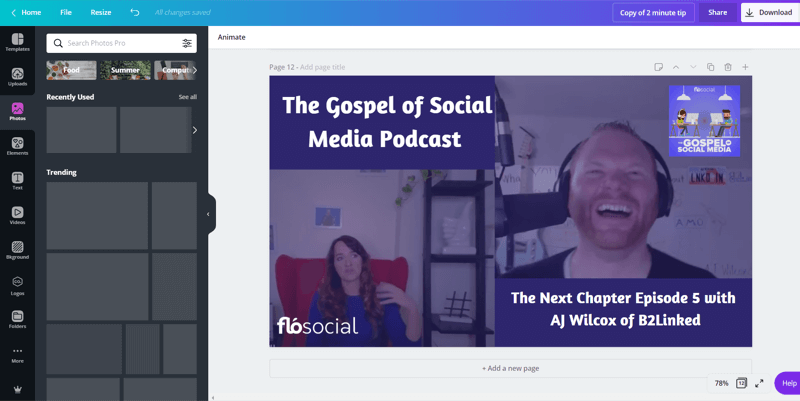800x401 pixels.
Task: Open the Logos panel
Action: (x=17, y=286)
